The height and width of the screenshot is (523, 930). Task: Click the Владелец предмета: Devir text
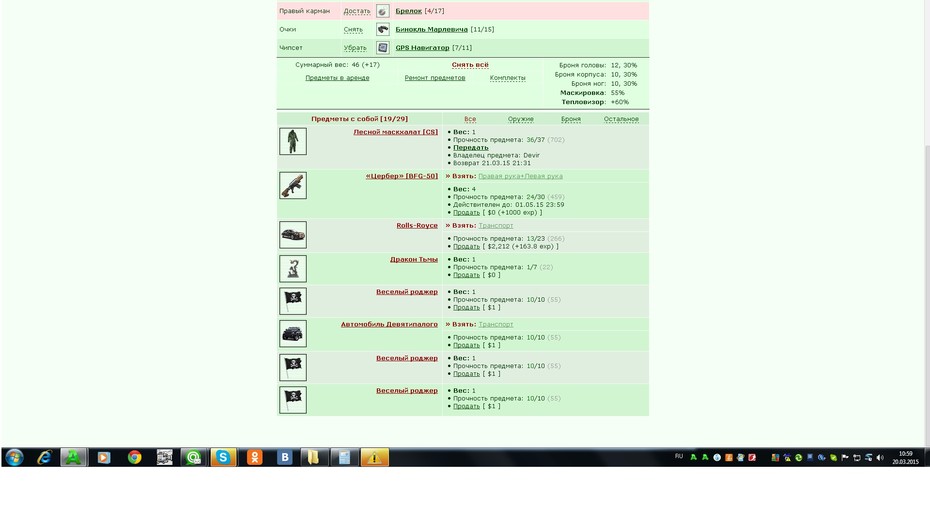496,155
